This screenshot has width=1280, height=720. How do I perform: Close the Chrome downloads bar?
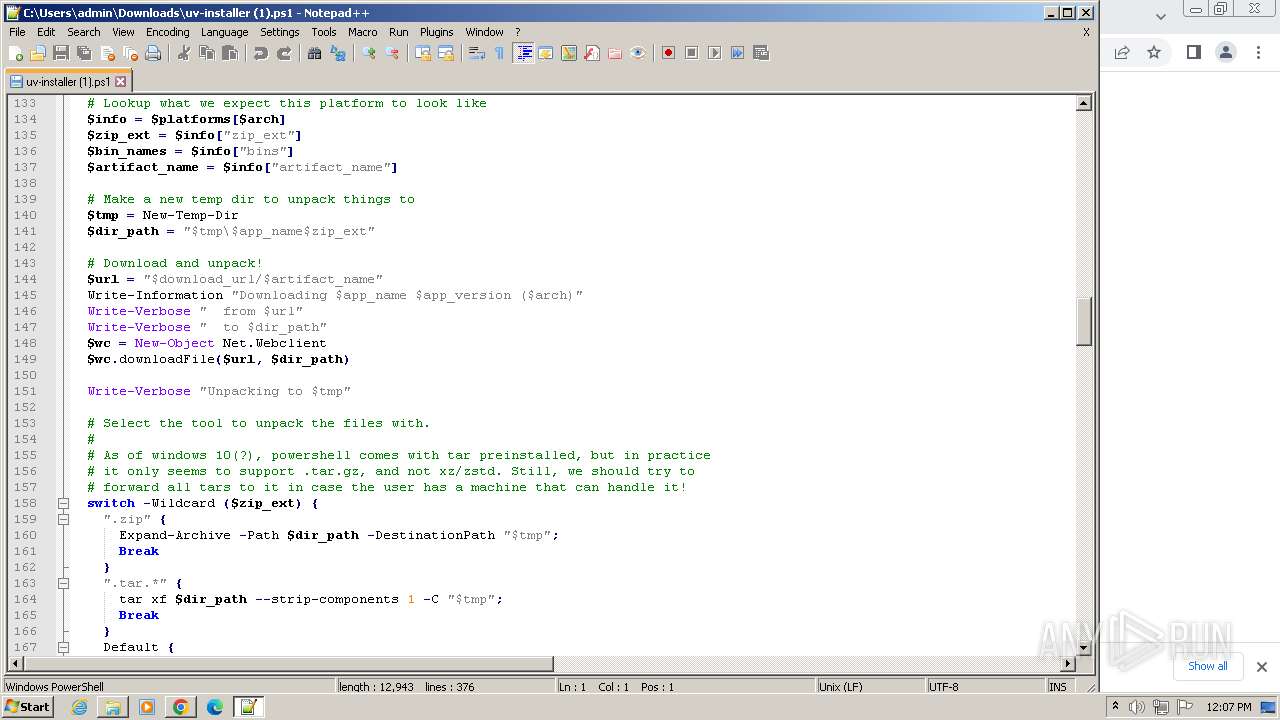(1261, 667)
